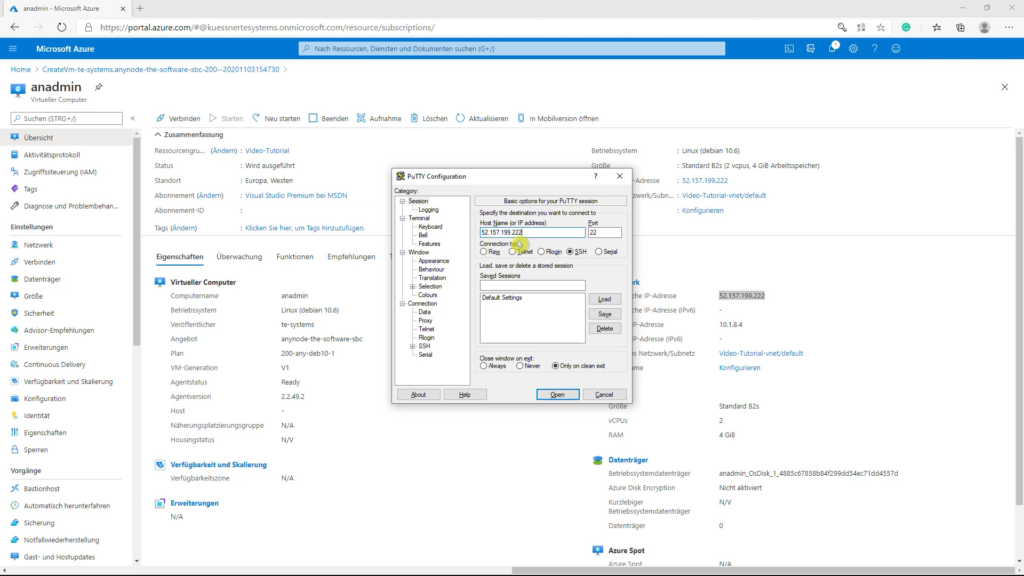Collapse the Connection tree node in PuTTY

(x=403, y=304)
